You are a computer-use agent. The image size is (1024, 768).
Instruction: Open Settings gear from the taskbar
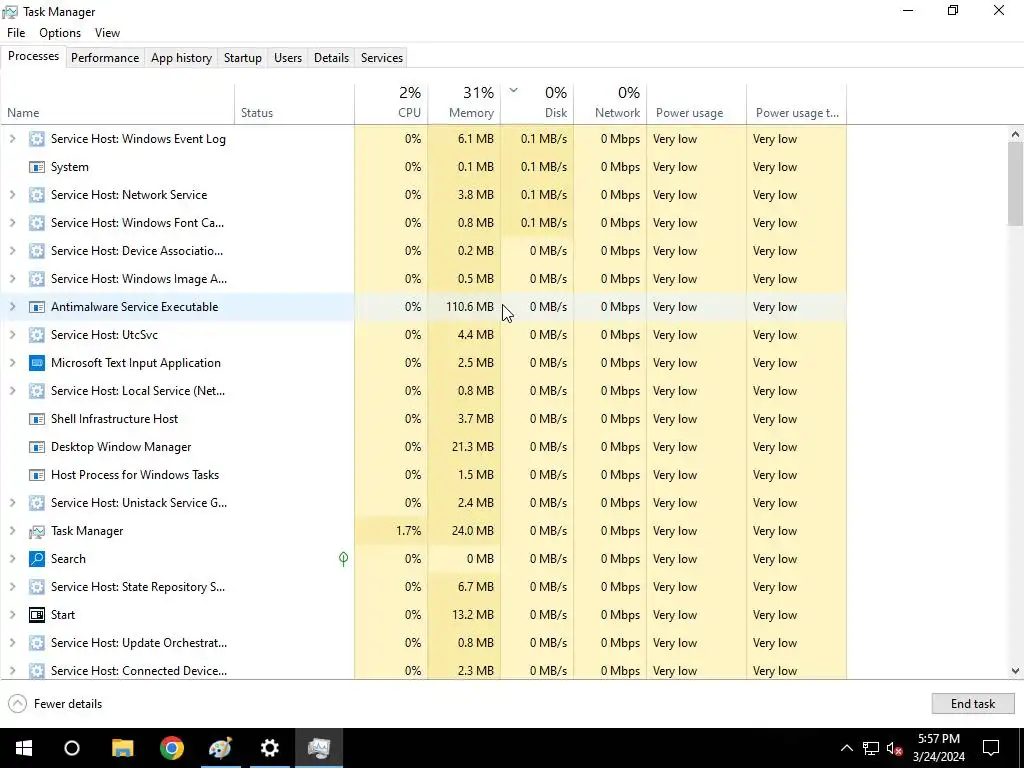coord(269,748)
